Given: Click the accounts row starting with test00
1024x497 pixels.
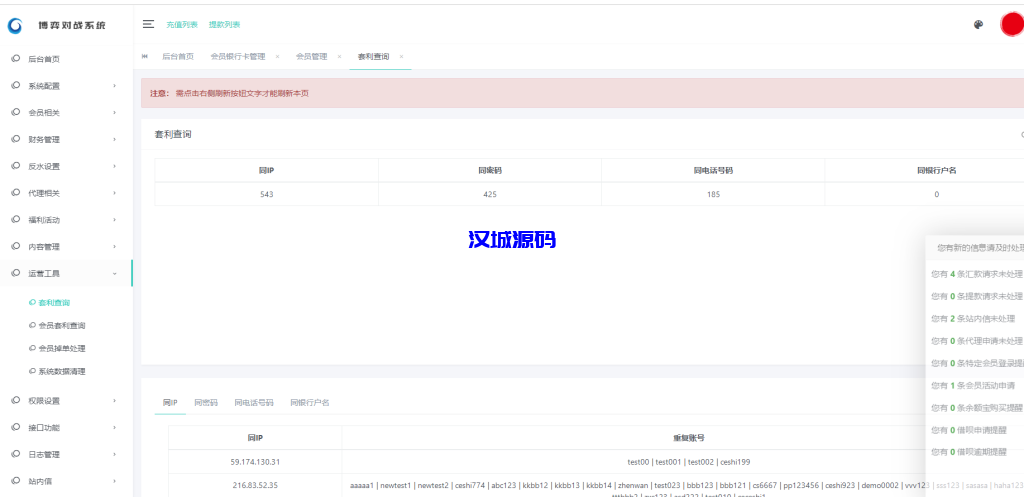Looking at the screenshot, I should (x=688, y=462).
